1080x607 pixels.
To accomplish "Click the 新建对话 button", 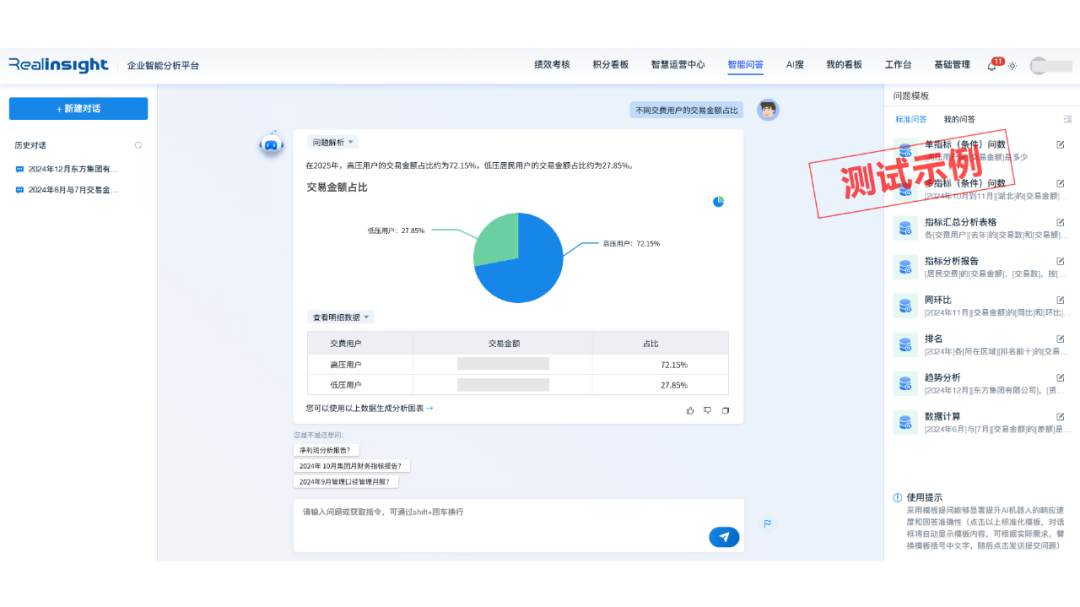I will coord(77,108).
